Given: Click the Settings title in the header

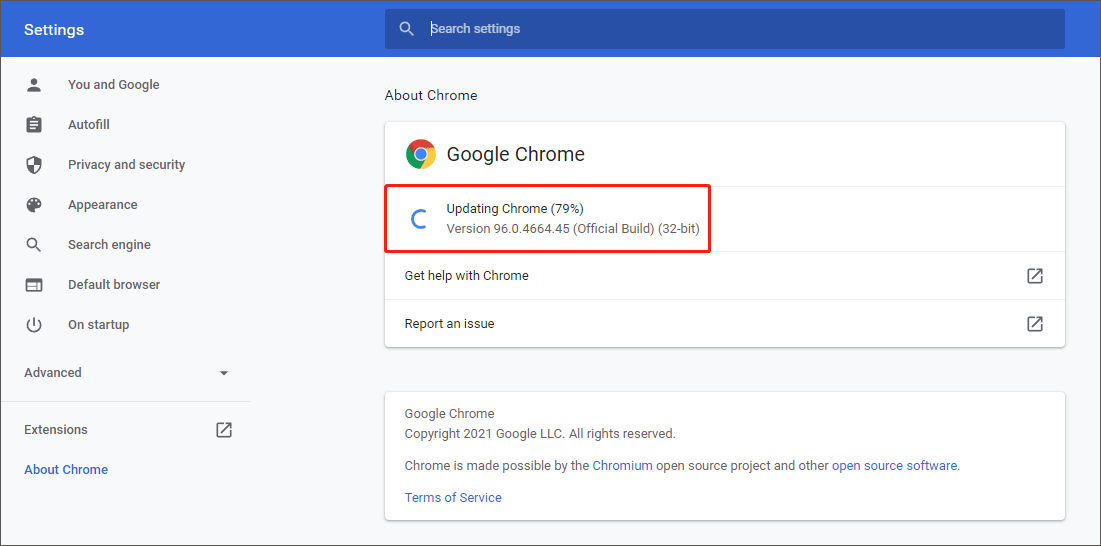Looking at the screenshot, I should coord(54,29).
